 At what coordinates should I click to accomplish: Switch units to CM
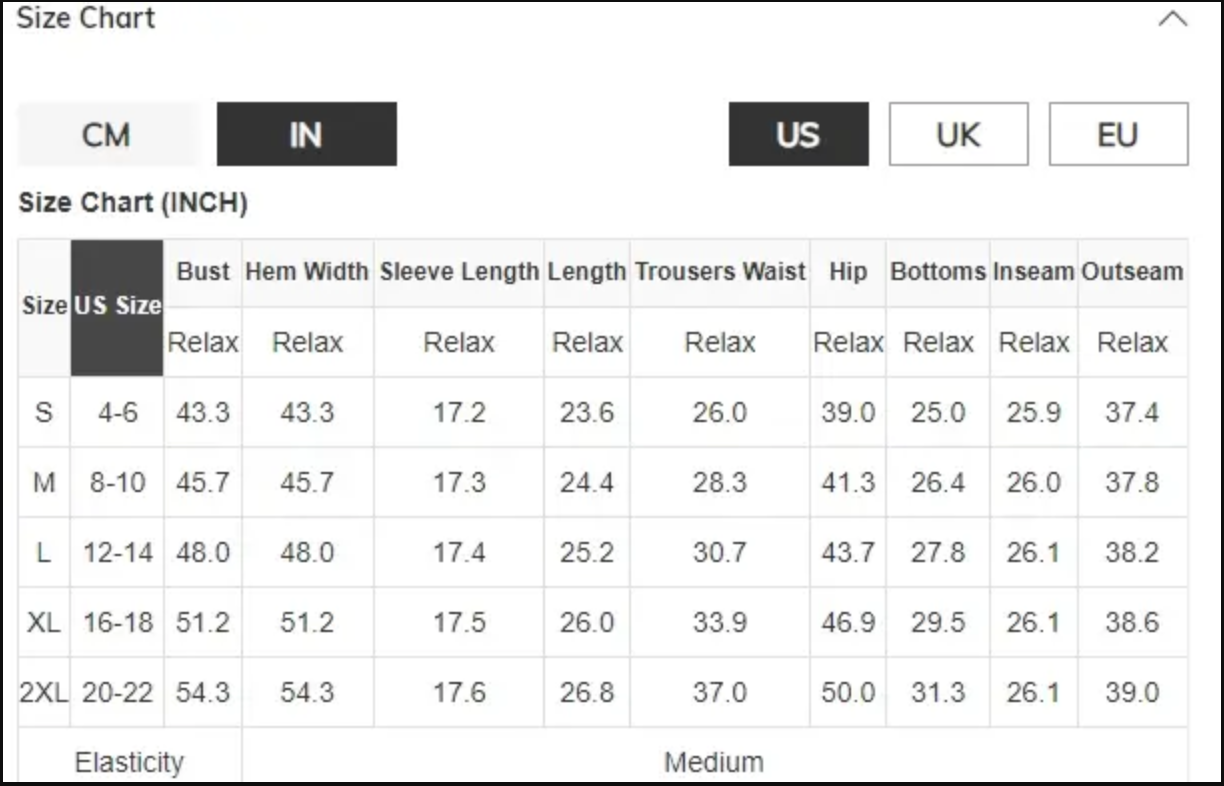107,134
